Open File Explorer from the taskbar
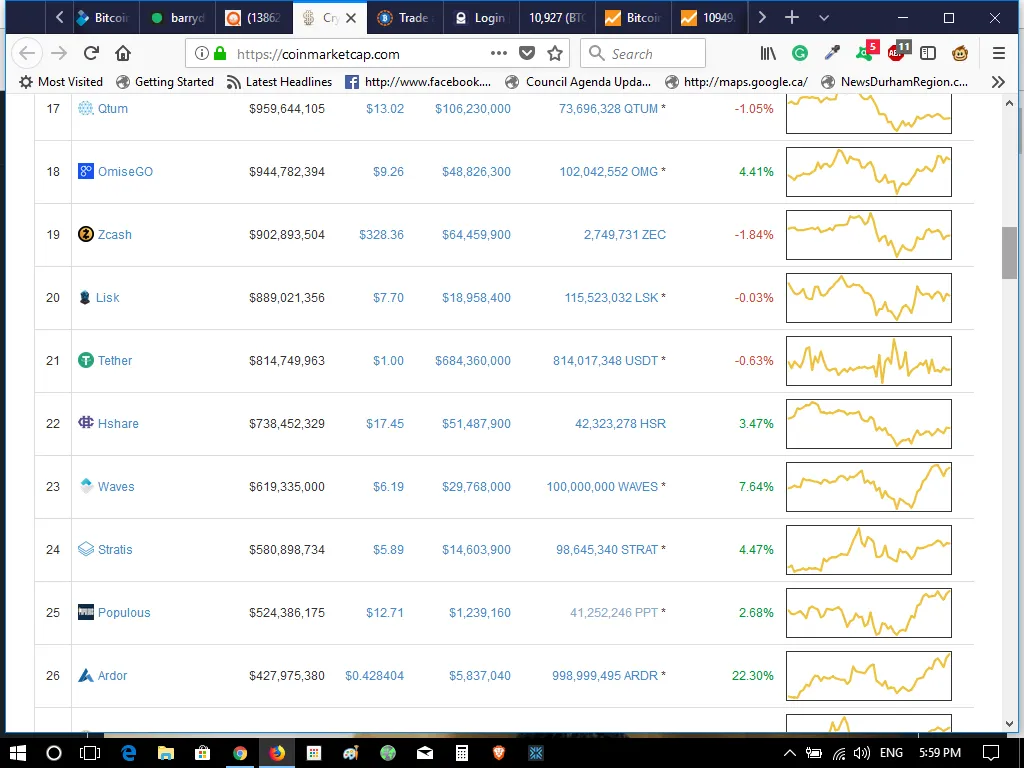This screenshot has width=1024, height=768. pyautogui.click(x=166, y=753)
